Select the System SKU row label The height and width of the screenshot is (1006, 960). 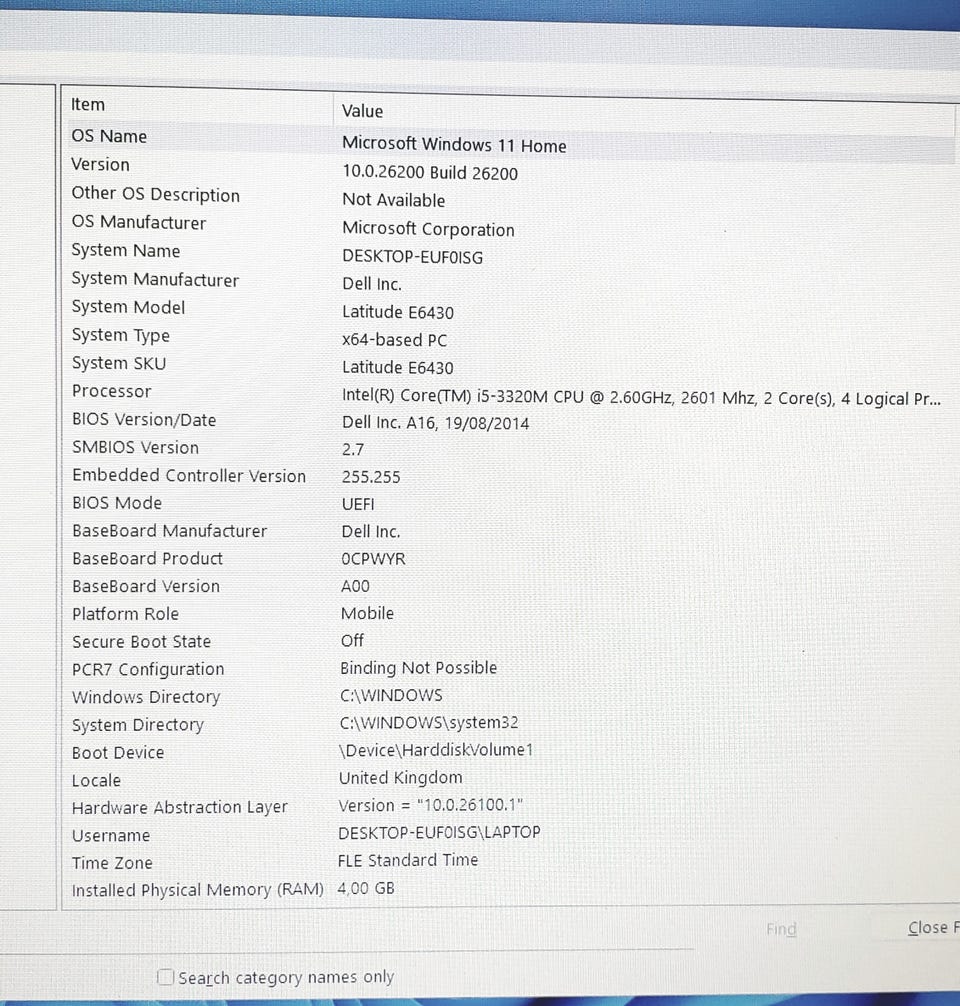pyautogui.click(x=119, y=363)
